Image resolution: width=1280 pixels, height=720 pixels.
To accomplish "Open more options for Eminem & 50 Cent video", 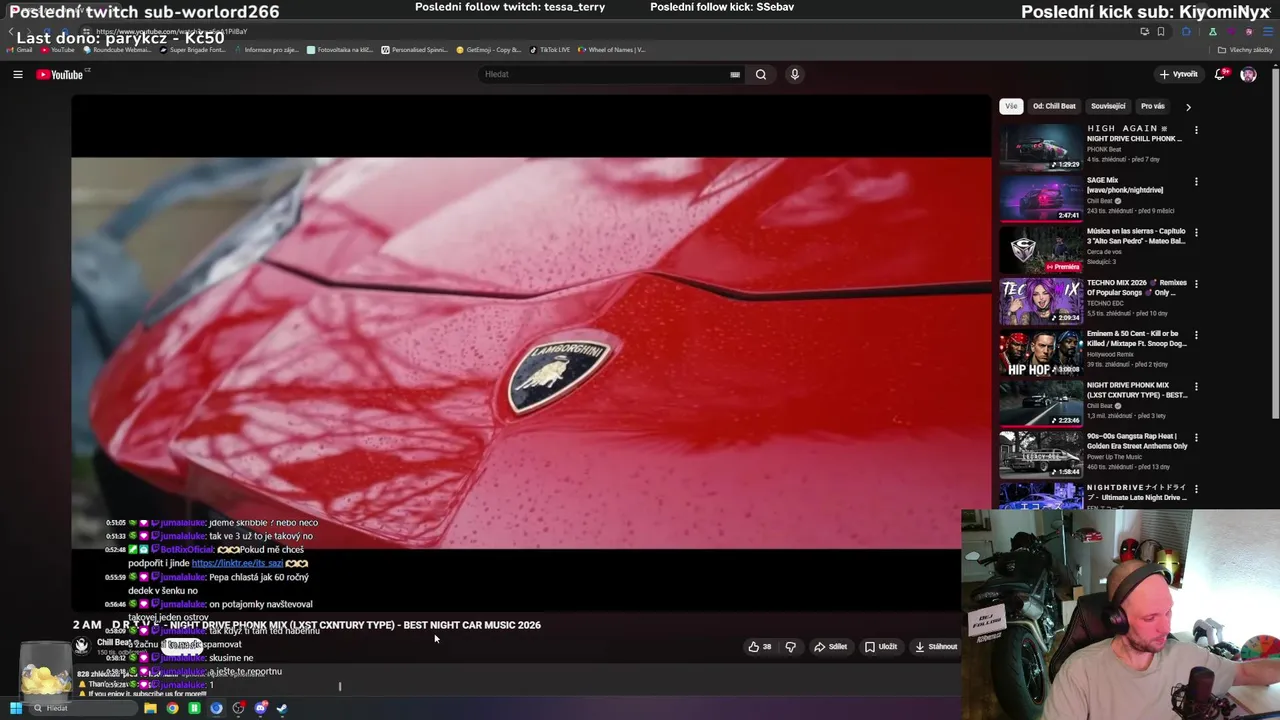I will [1196, 336].
